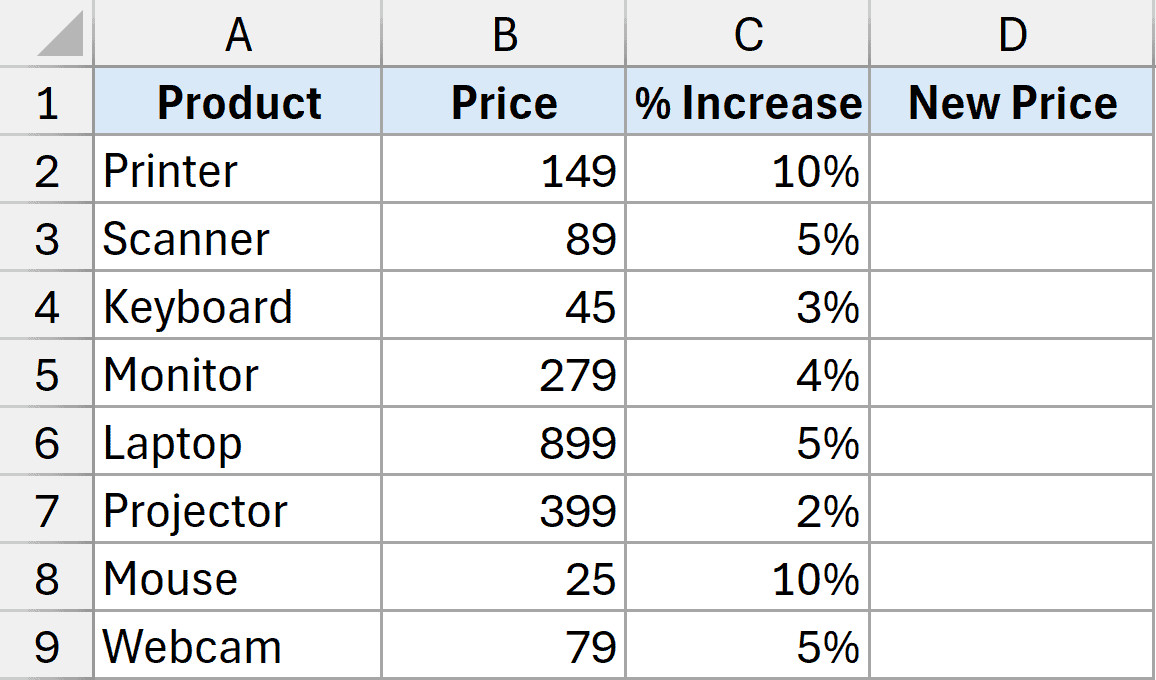The height and width of the screenshot is (680, 1156).
Task: Select row 5 header
Action: tap(47, 375)
